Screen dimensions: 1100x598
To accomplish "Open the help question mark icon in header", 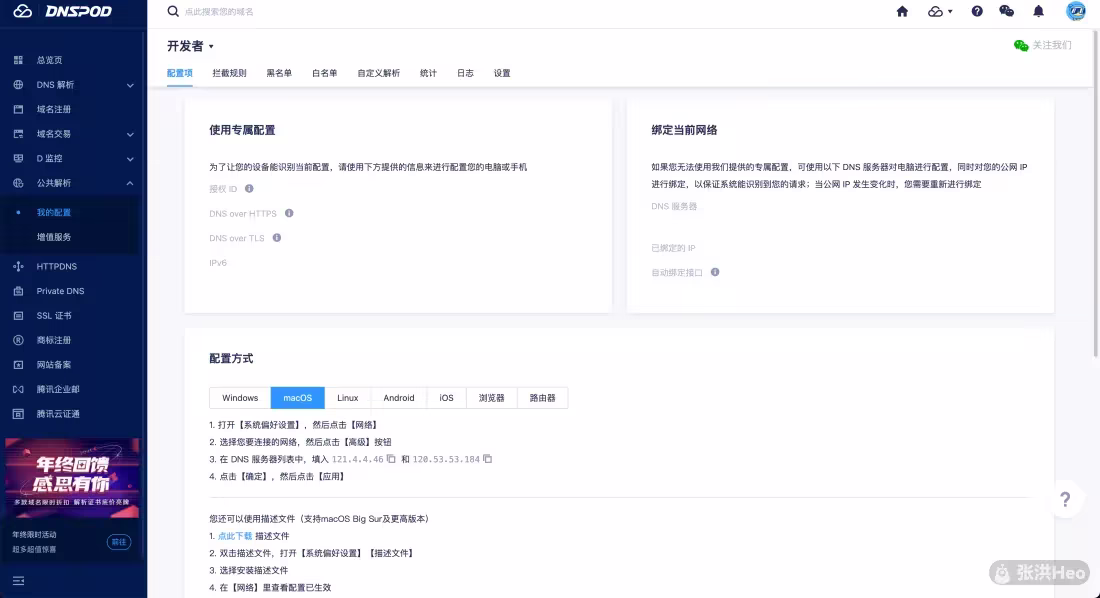I will click(977, 11).
